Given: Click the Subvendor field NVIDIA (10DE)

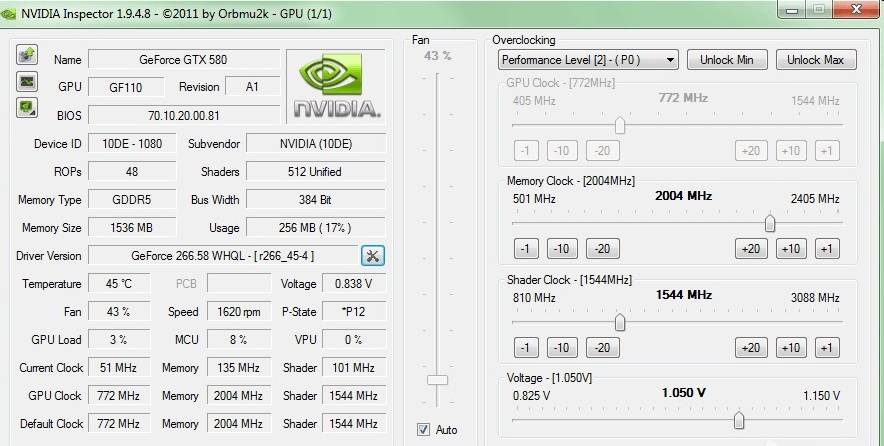Looking at the screenshot, I should coord(316,143).
